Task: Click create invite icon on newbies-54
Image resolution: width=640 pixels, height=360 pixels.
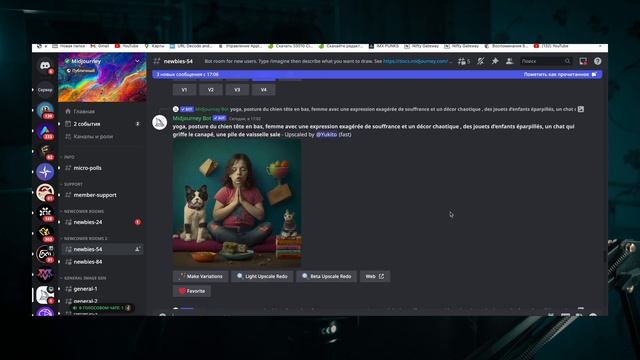Action: point(138,249)
